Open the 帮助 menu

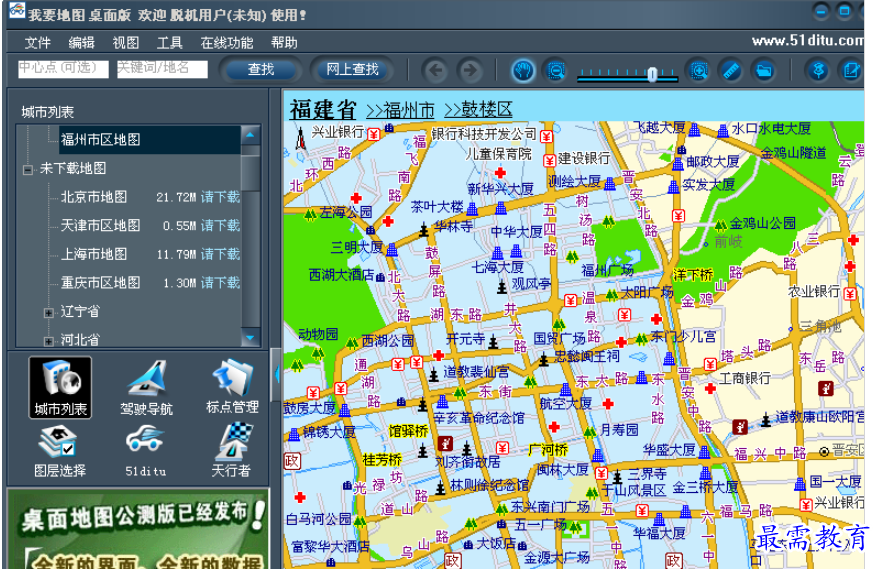click(284, 43)
